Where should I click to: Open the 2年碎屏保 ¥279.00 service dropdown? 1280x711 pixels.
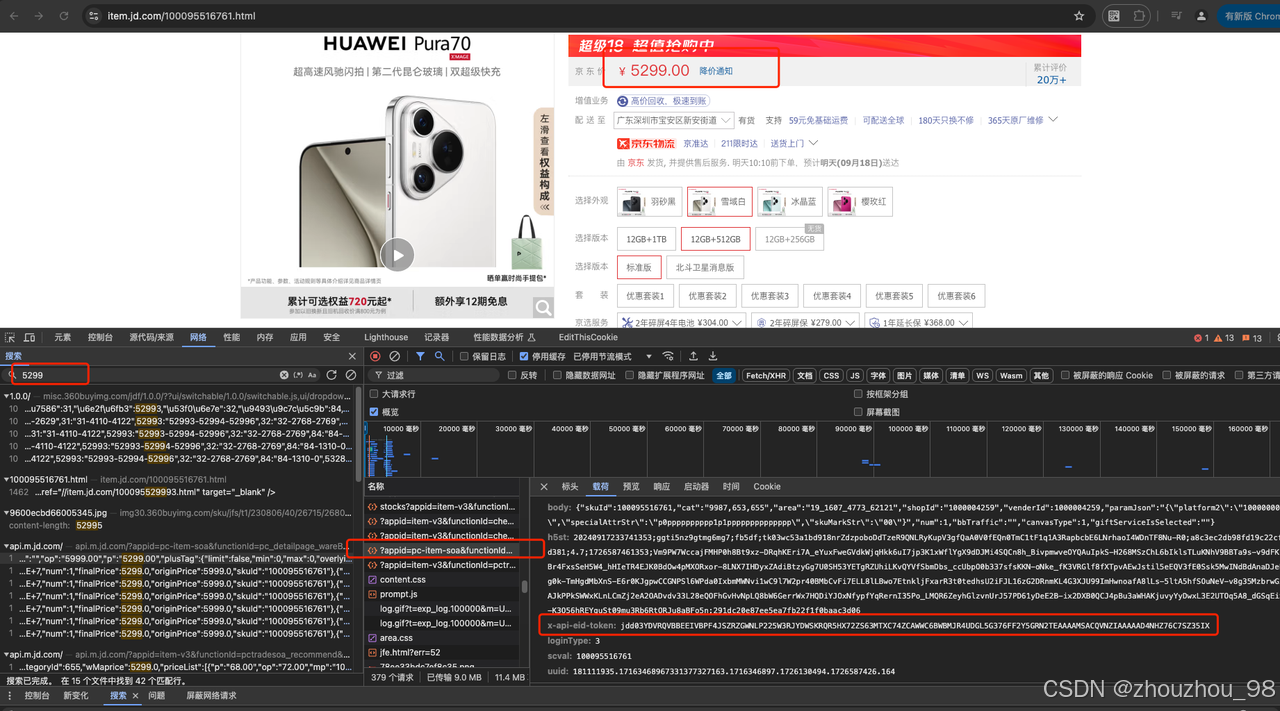804,323
